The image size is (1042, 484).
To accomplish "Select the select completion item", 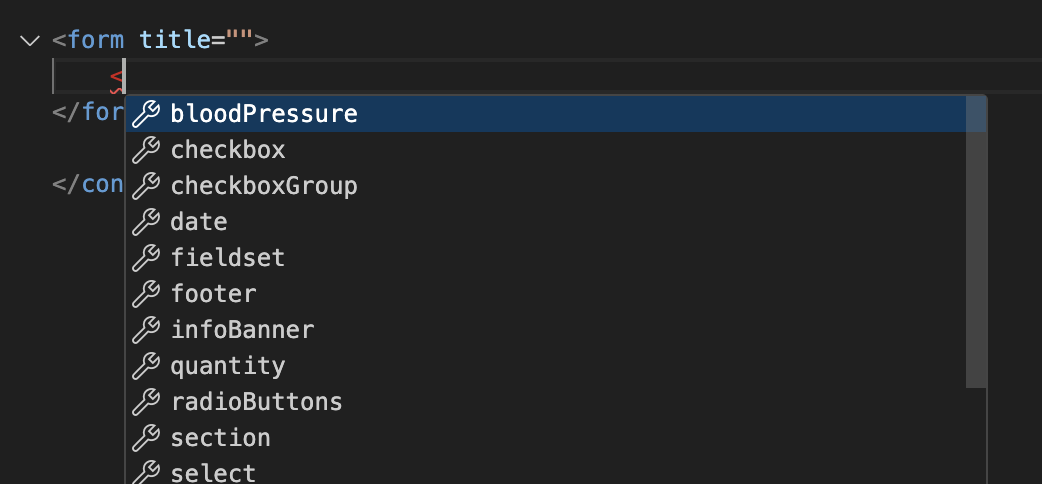I will pyautogui.click(x=213, y=472).
